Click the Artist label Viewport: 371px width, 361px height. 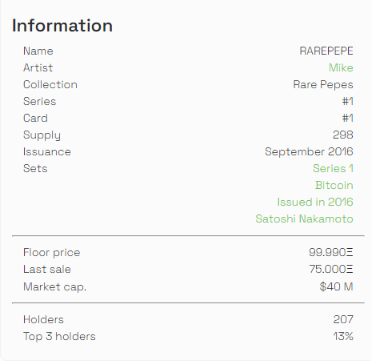tap(38, 68)
